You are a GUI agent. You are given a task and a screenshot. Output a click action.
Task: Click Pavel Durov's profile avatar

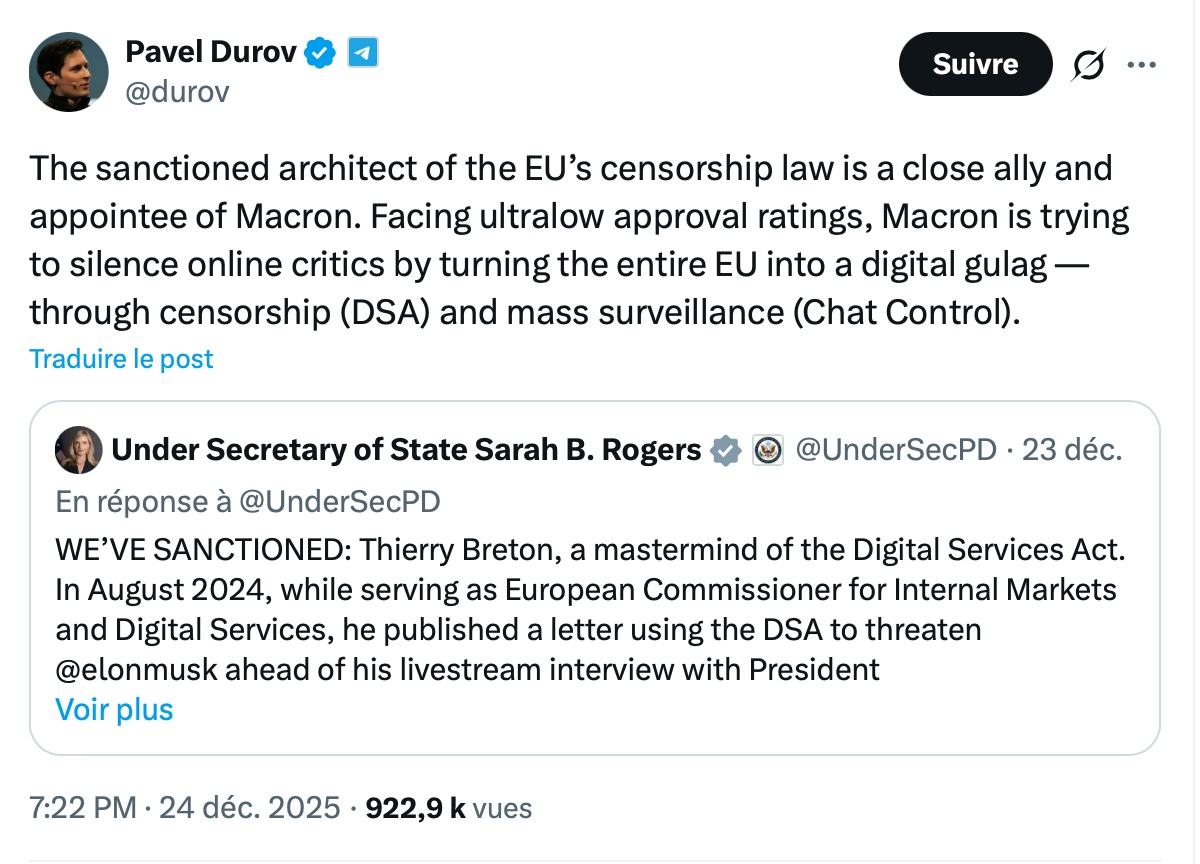(x=68, y=71)
